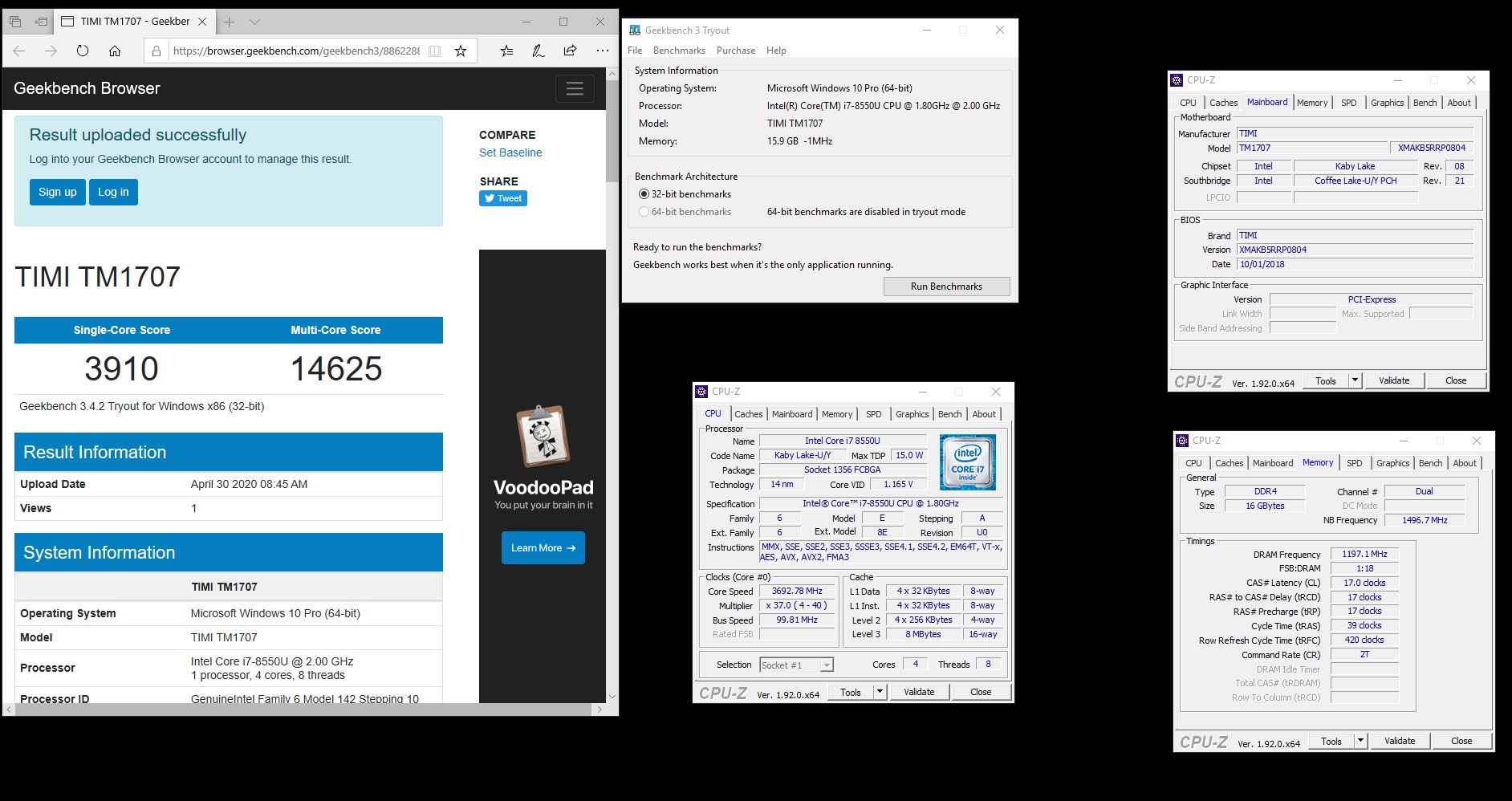Click Close button in CPU-Z Memory window
Image resolution: width=1512 pixels, height=801 pixels.
click(x=1461, y=741)
